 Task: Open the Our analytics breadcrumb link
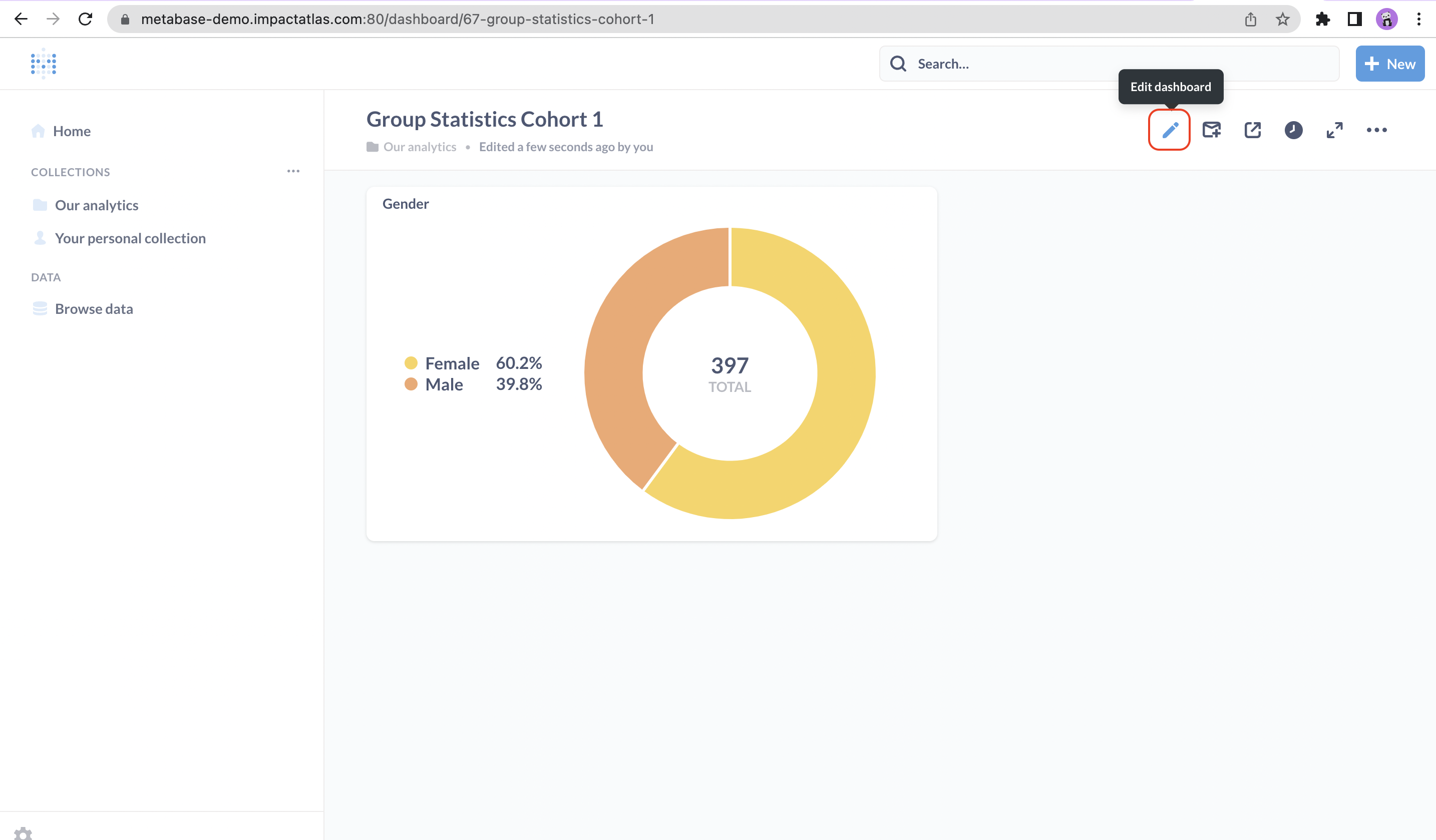pyautogui.click(x=420, y=147)
